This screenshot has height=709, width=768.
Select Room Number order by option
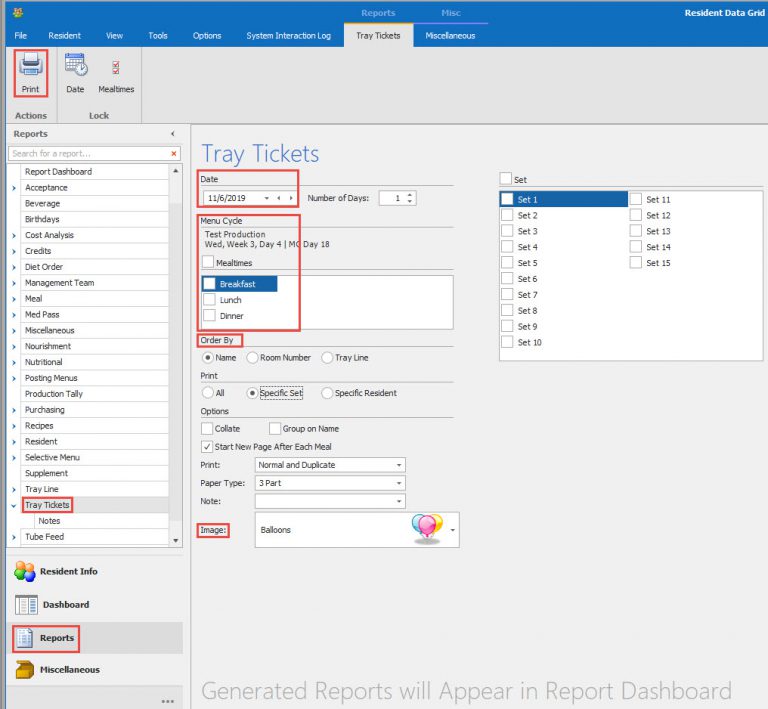click(x=252, y=358)
